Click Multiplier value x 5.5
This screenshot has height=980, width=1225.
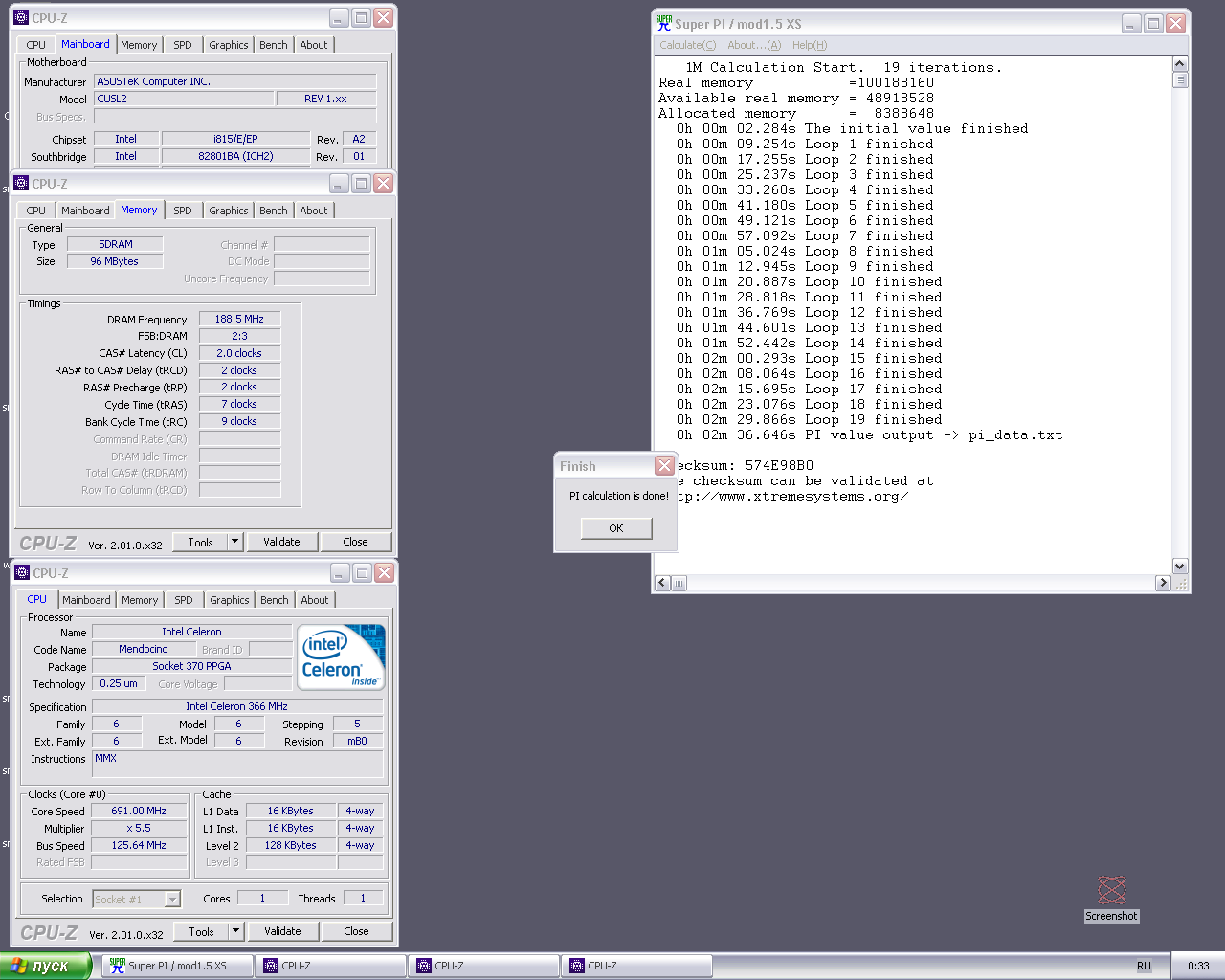pos(139,828)
